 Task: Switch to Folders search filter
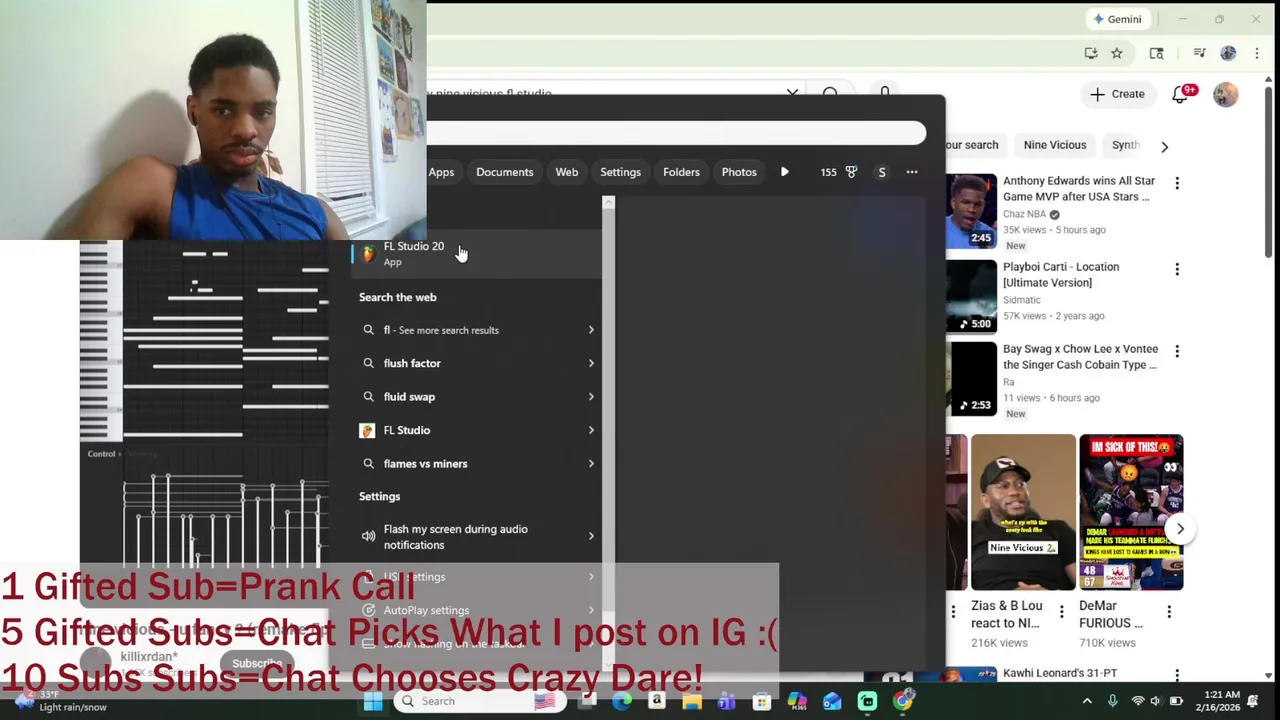[681, 172]
